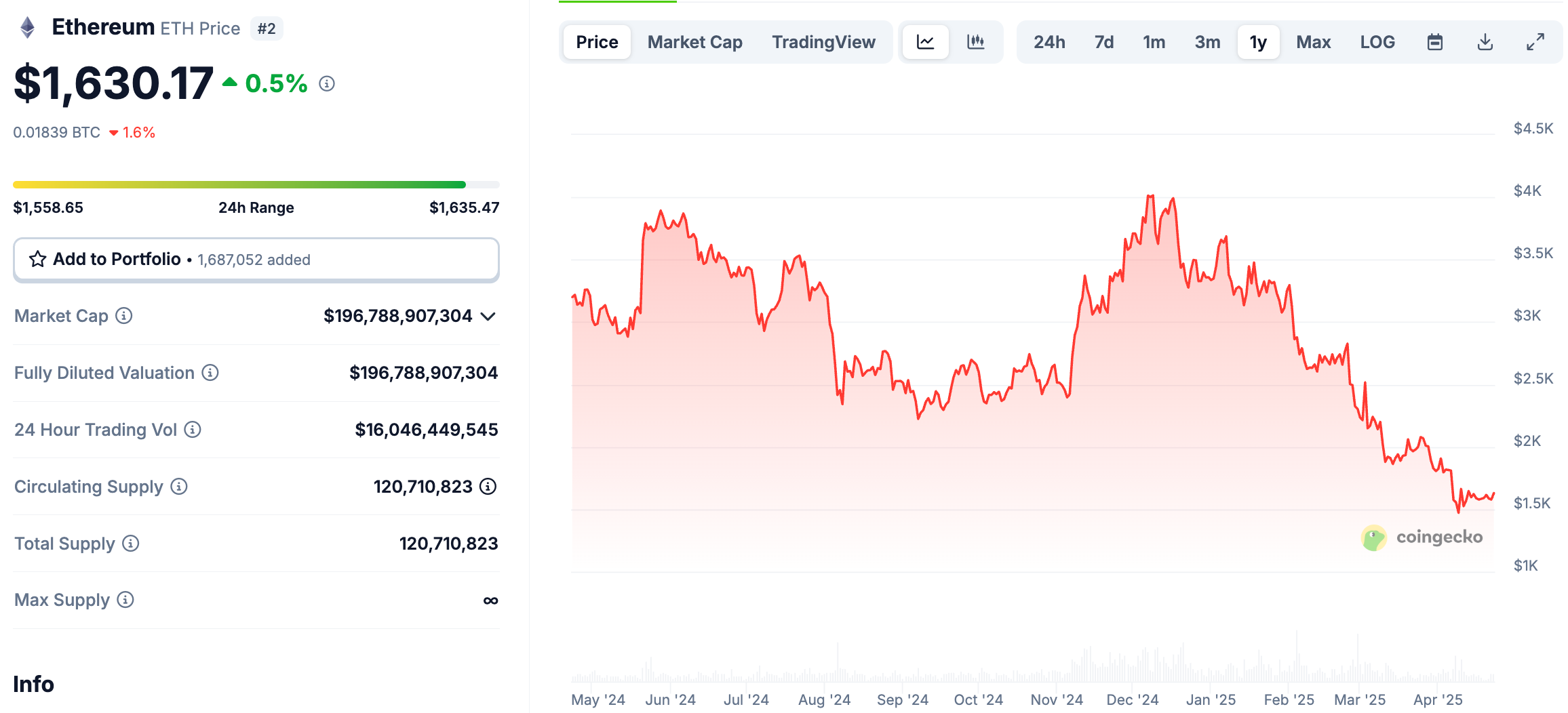Set chart range to 24h
This screenshot has height=713, width=1568.
point(1049,42)
